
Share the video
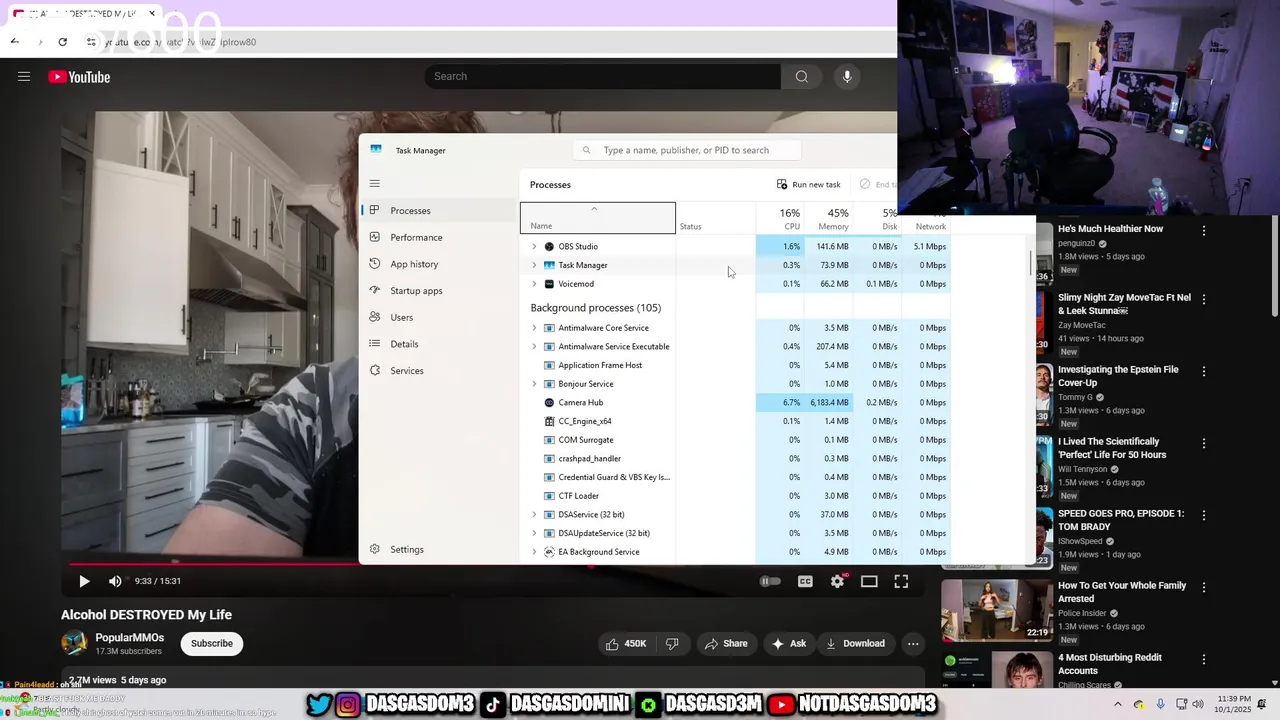726,643
